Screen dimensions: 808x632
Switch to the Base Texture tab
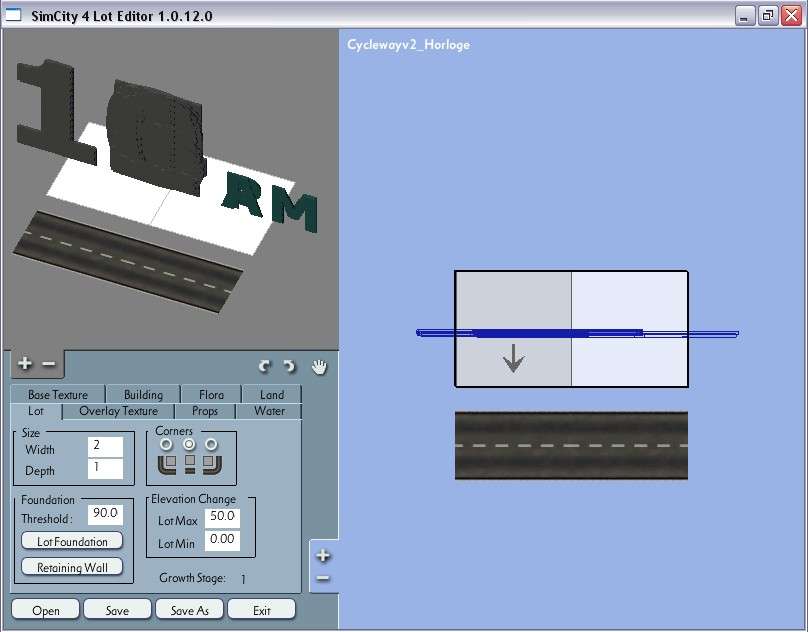tap(58, 395)
